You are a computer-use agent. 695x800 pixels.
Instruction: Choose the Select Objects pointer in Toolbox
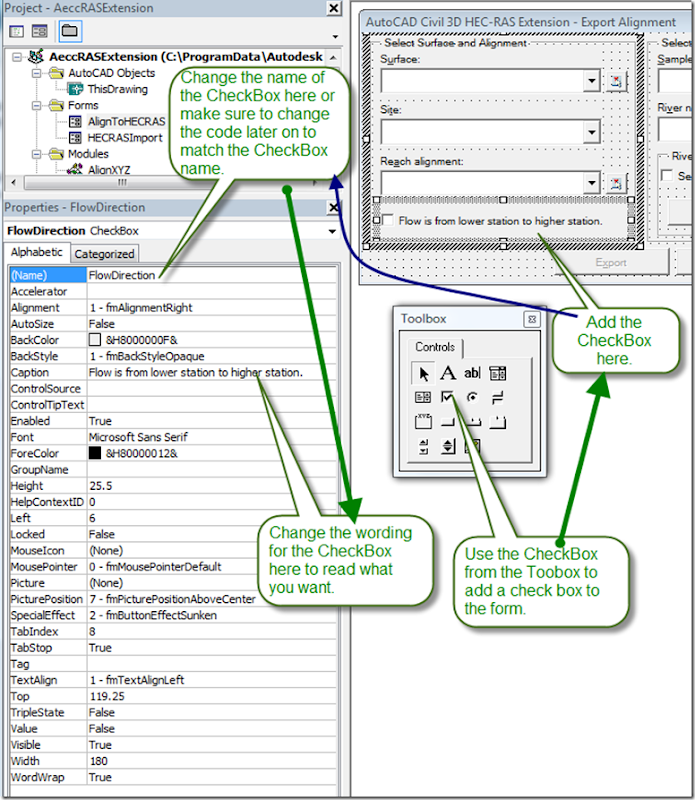423,373
